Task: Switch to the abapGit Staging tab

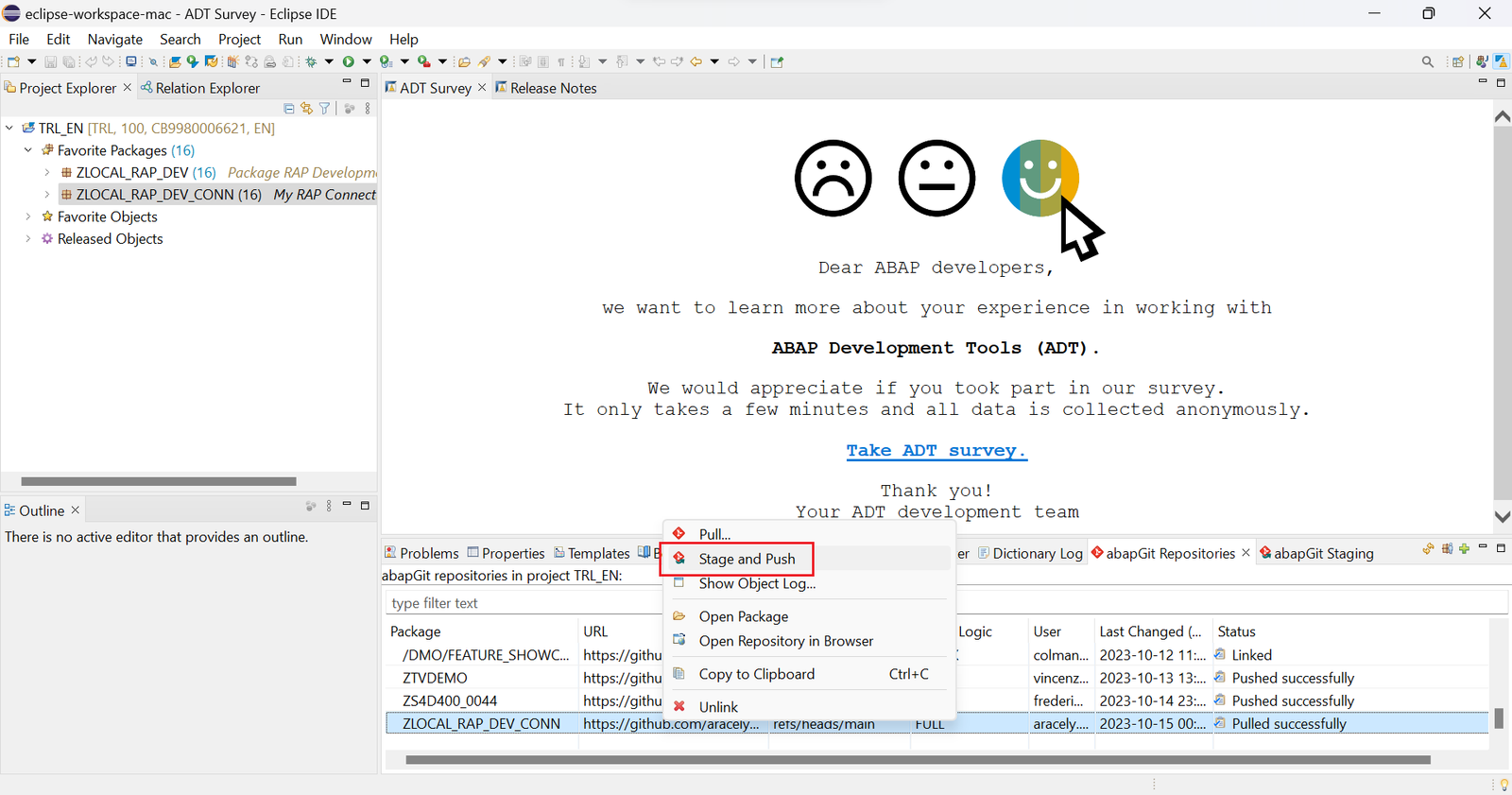Action: 1316,553
